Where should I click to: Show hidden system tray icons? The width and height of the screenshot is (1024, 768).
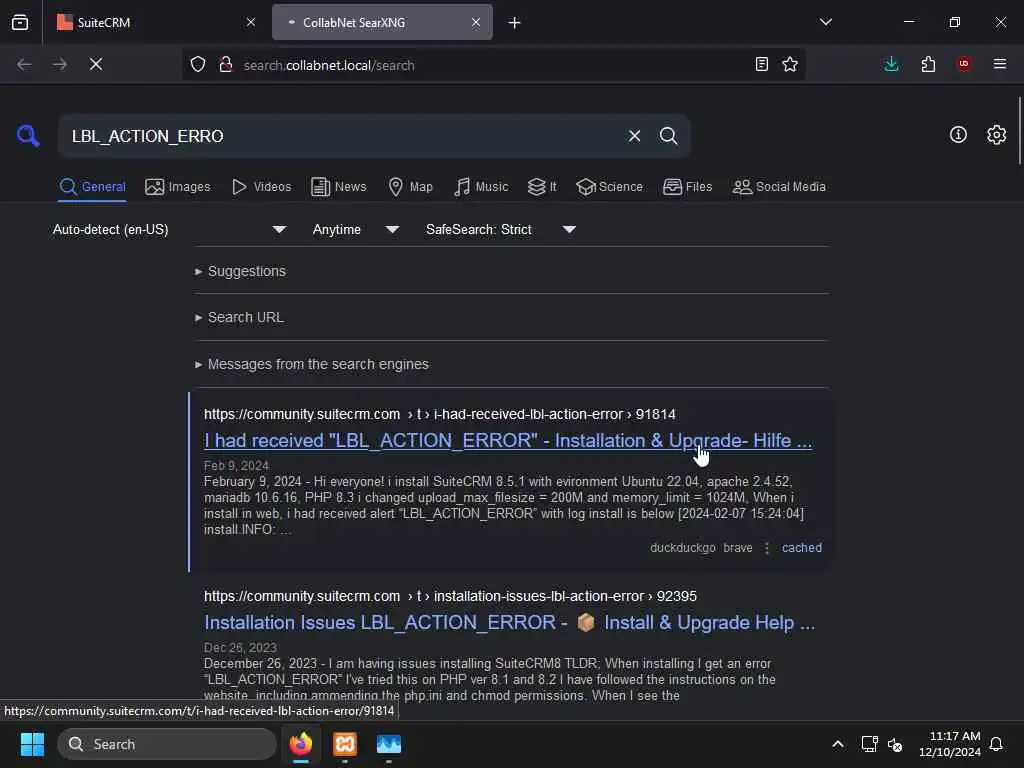pos(838,744)
